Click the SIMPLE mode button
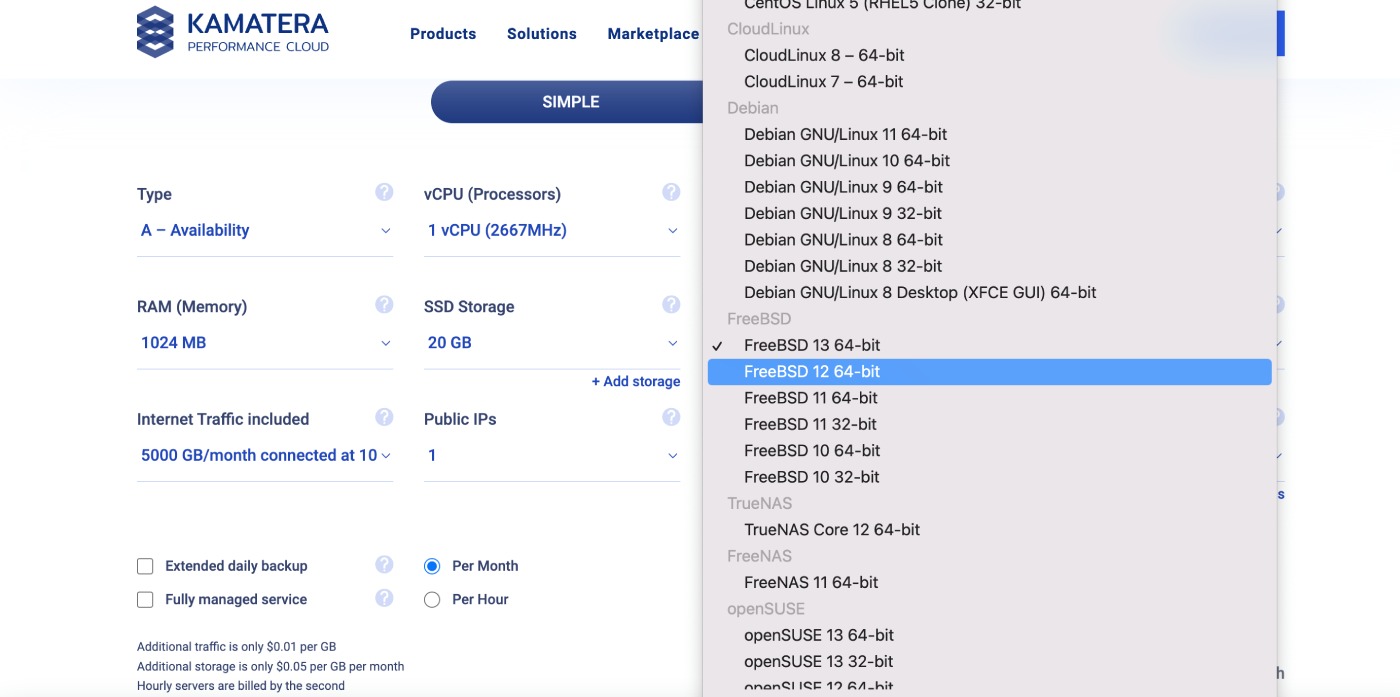The width and height of the screenshot is (1400, 697). click(570, 101)
